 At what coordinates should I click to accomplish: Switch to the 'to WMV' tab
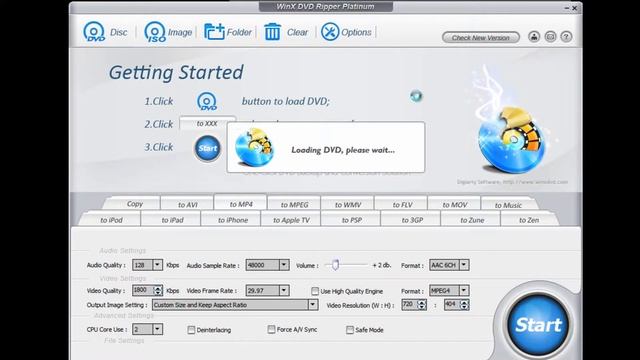point(348,204)
